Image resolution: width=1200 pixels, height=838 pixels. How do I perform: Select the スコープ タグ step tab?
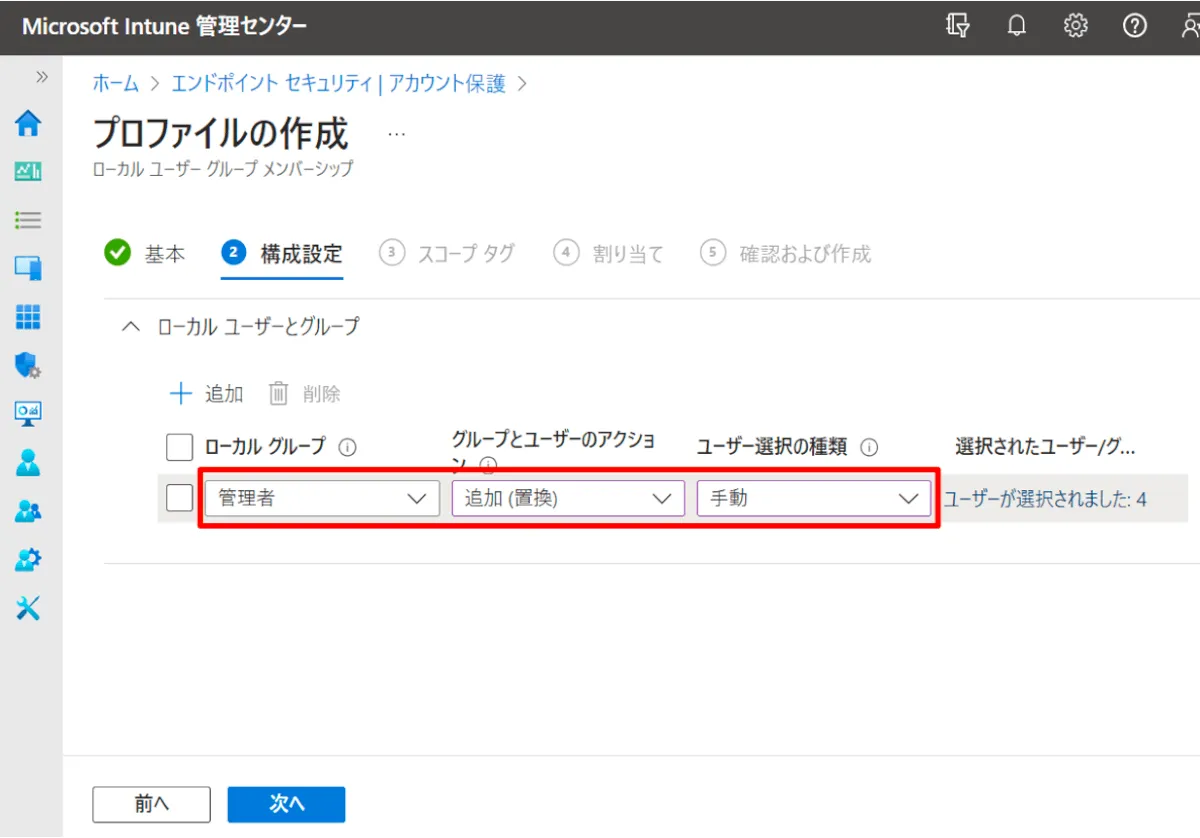point(447,254)
